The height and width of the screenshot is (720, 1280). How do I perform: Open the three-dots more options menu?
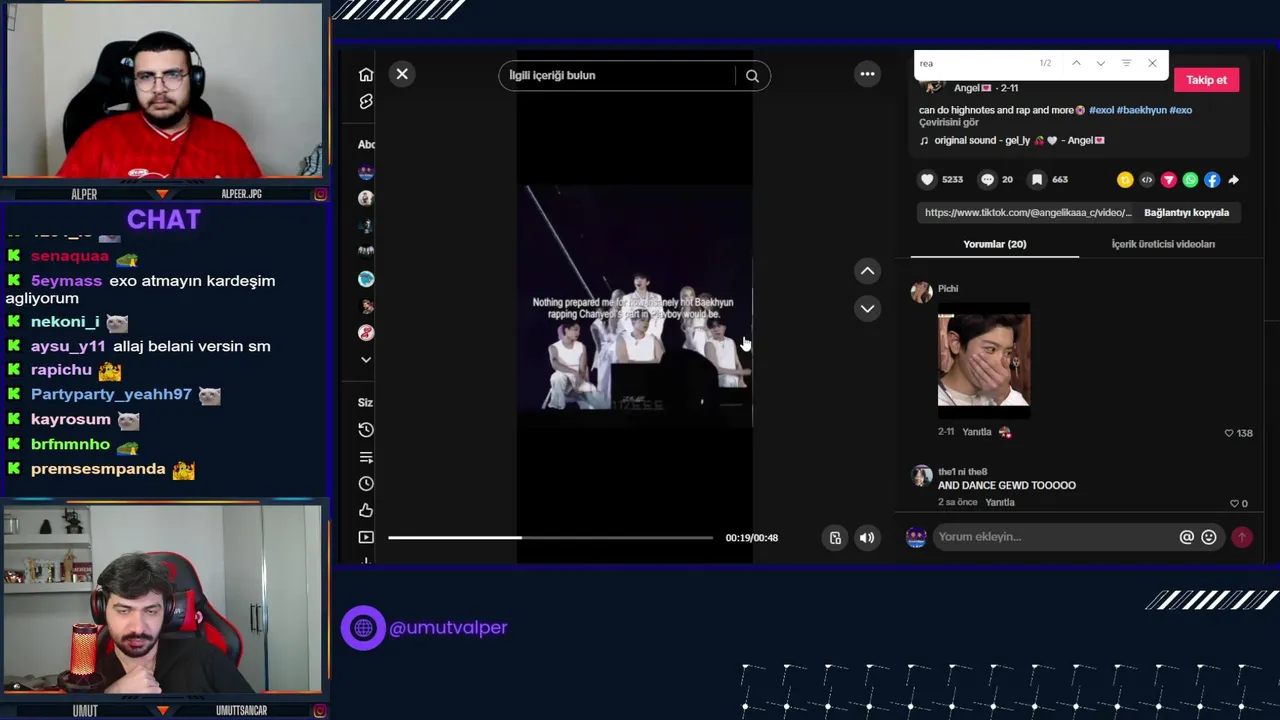(x=867, y=74)
